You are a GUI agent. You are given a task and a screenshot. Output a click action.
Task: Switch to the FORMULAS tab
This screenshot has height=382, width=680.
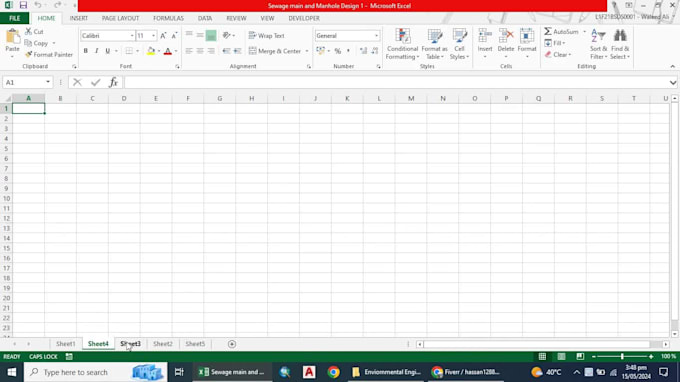tap(168, 18)
